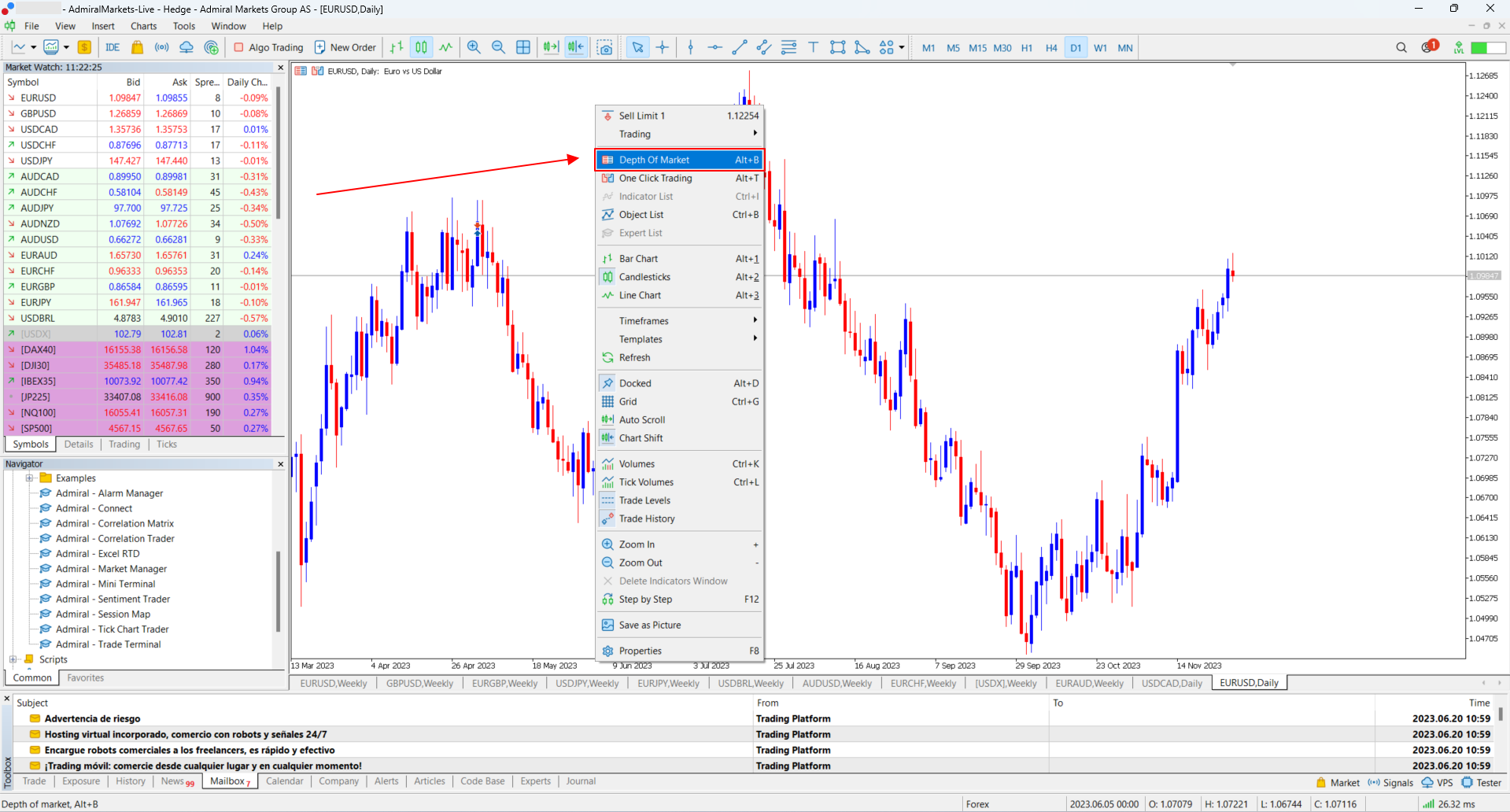
Task: Take chart screenshot with camera icon
Action: pyautogui.click(x=604, y=47)
